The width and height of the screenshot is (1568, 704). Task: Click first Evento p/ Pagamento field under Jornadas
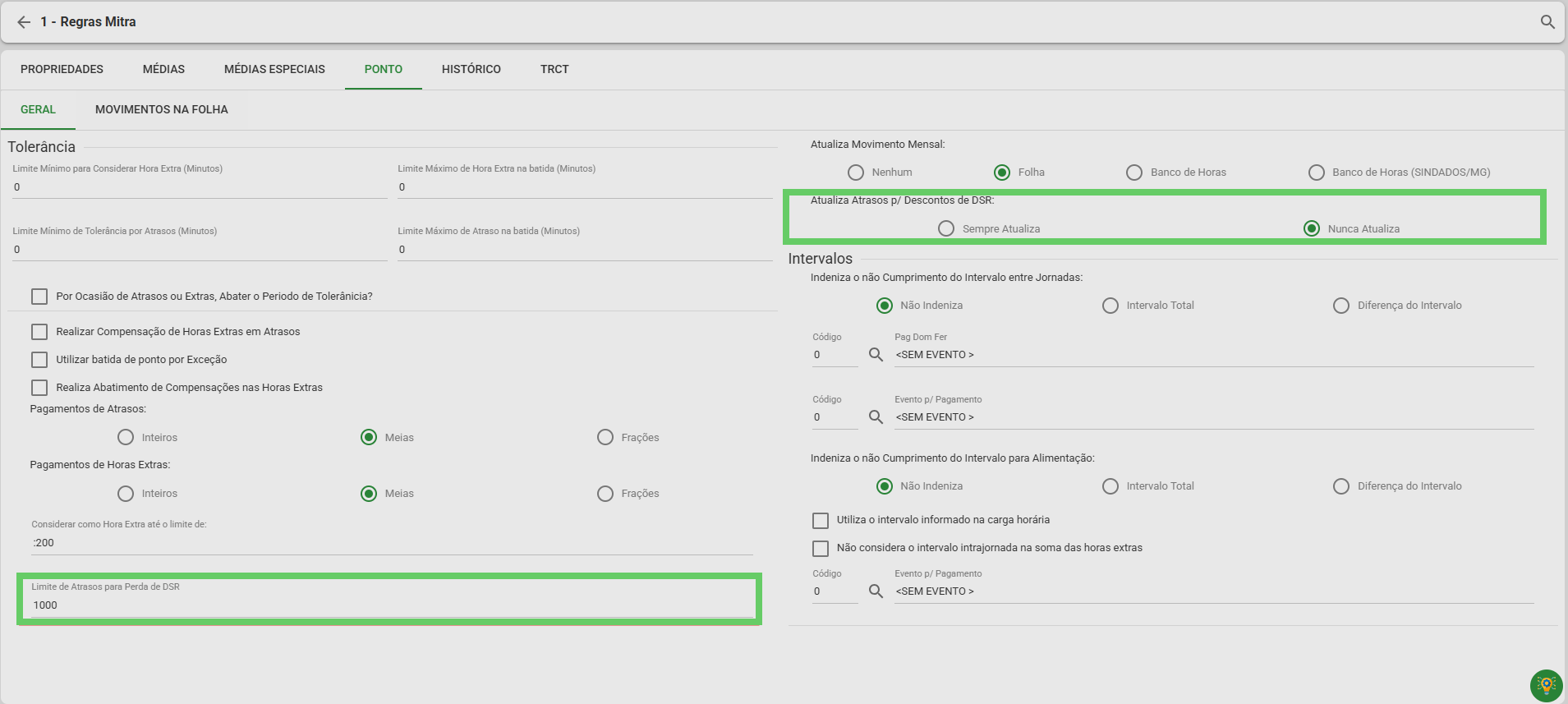pos(1214,417)
